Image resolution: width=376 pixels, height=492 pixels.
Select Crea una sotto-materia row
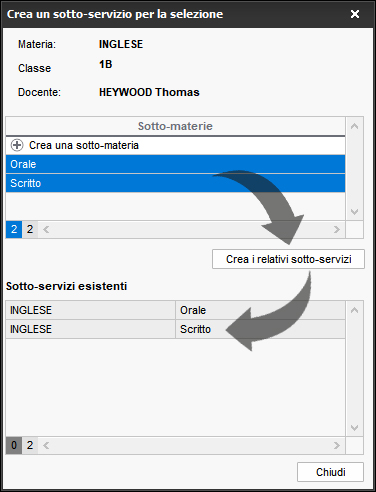[175, 145]
